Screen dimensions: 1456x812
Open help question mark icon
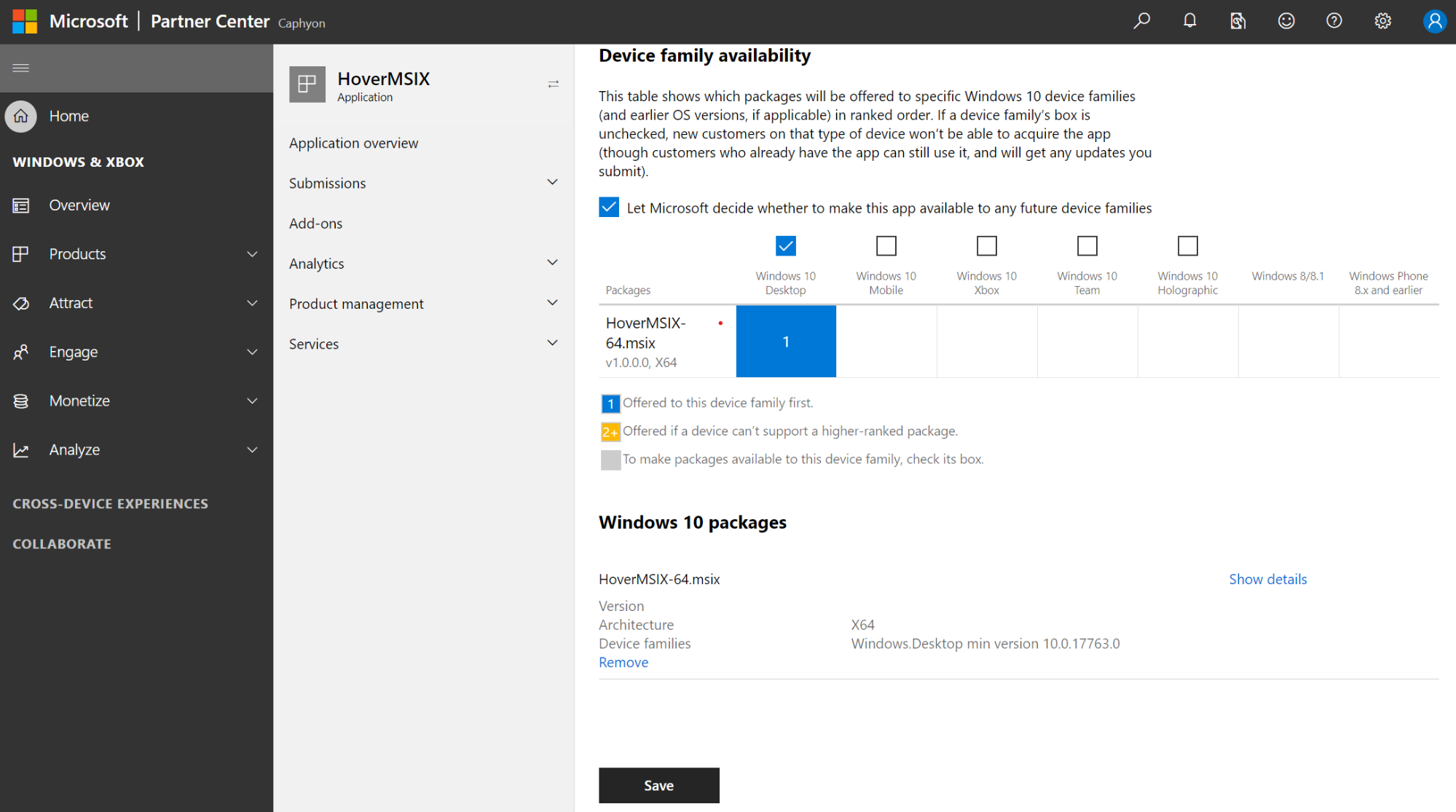point(1334,21)
